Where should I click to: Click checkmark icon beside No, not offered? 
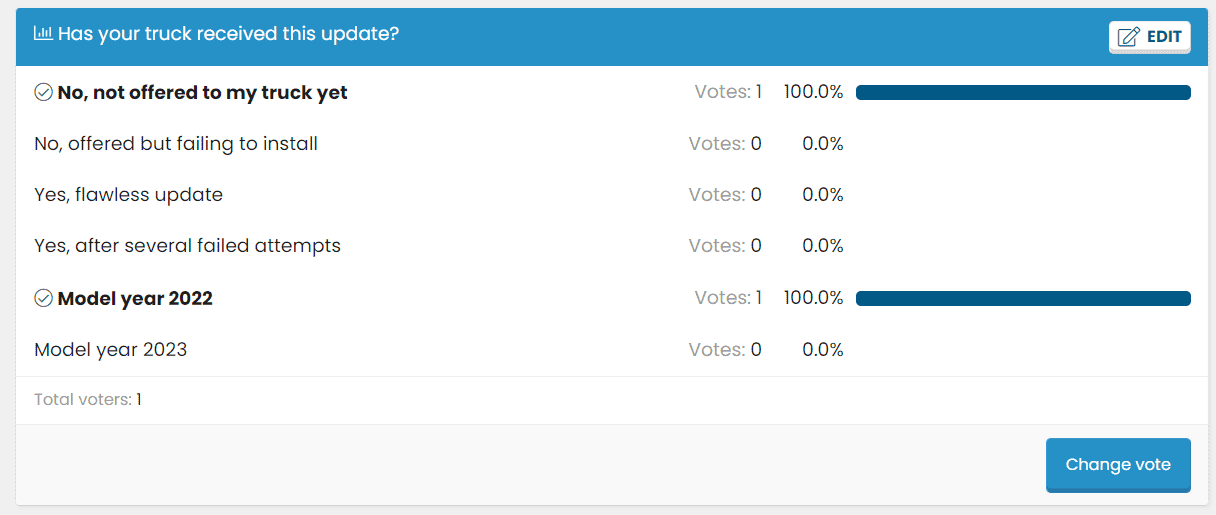click(43, 92)
